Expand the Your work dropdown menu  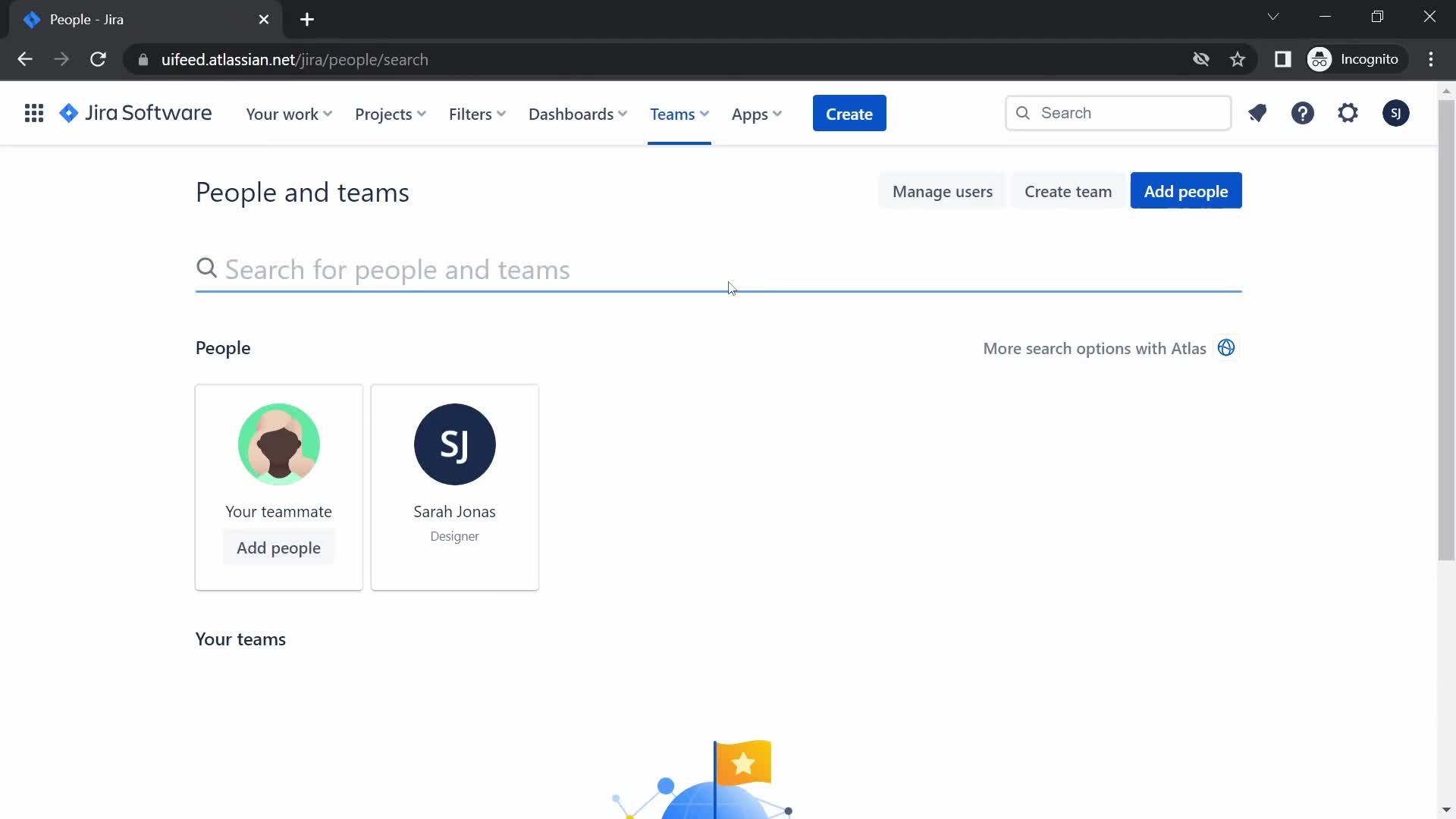click(x=289, y=113)
